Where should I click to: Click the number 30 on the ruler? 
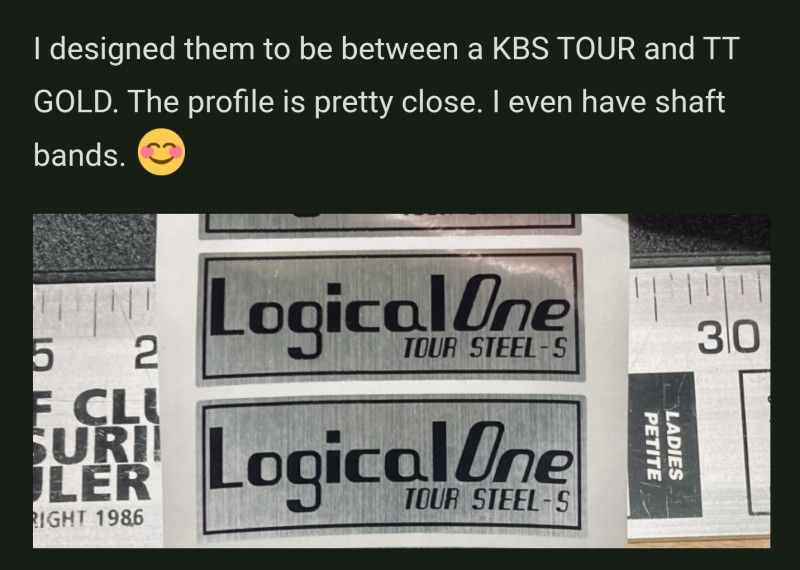coord(729,336)
